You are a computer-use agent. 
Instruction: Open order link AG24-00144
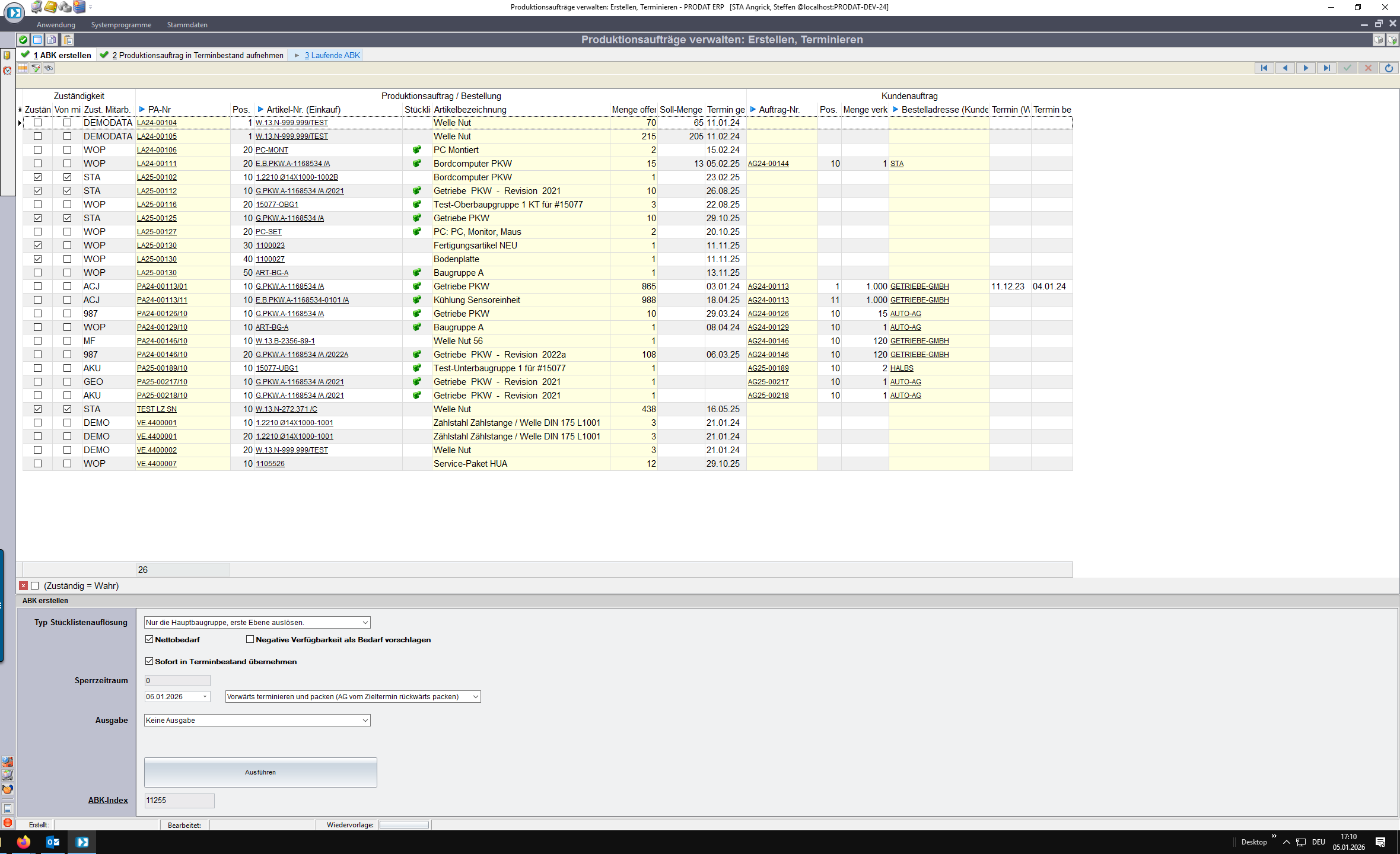pyautogui.click(x=768, y=164)
